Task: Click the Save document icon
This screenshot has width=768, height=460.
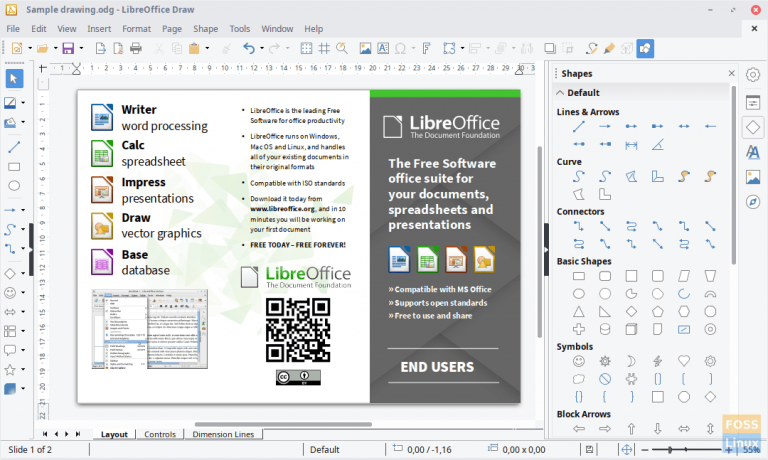Action: pyautogui.click(x=68, y=48)
